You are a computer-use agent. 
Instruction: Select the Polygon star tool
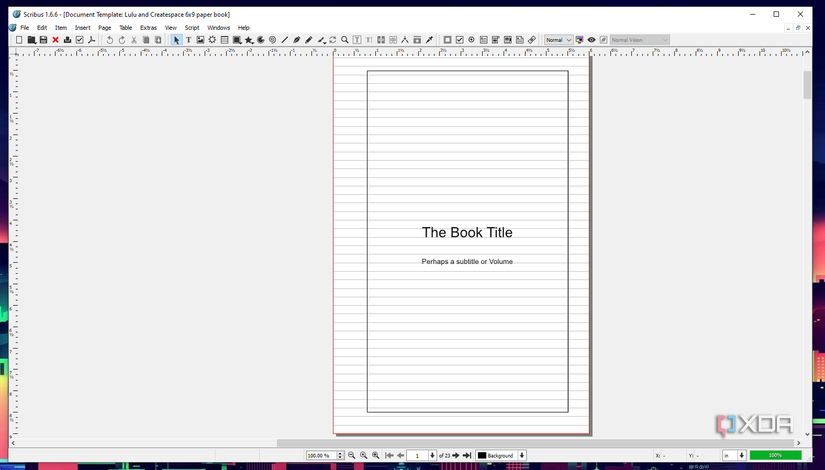pyautogui.click(x=249, y=40)
